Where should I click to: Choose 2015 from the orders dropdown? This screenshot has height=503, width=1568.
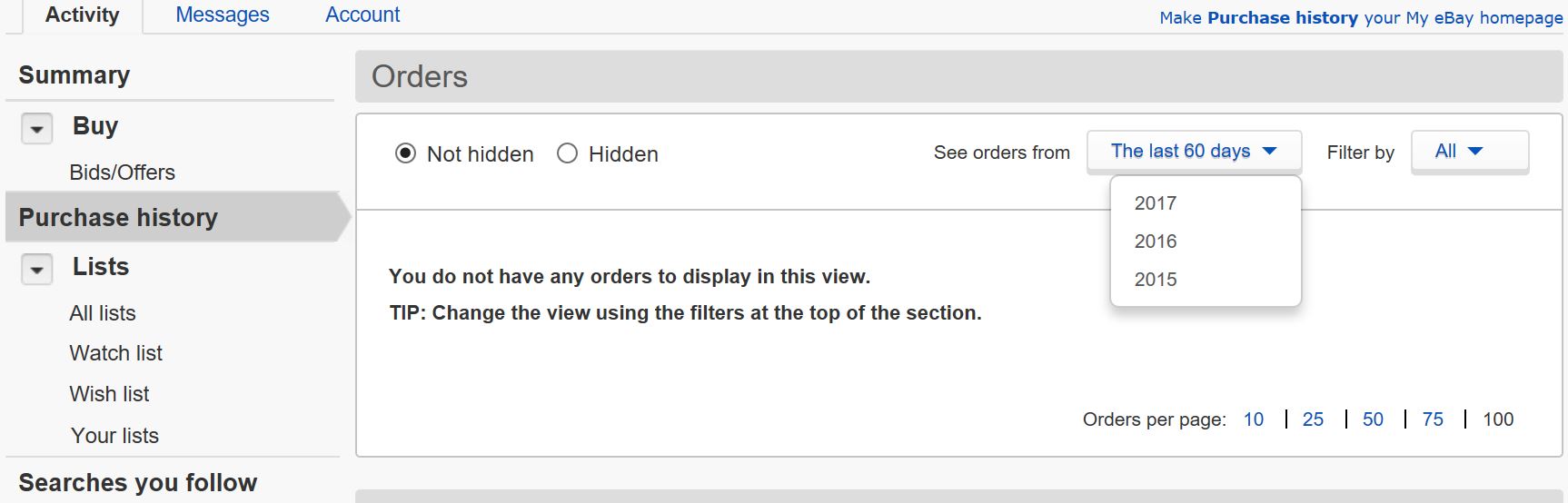click(1156, 280)
